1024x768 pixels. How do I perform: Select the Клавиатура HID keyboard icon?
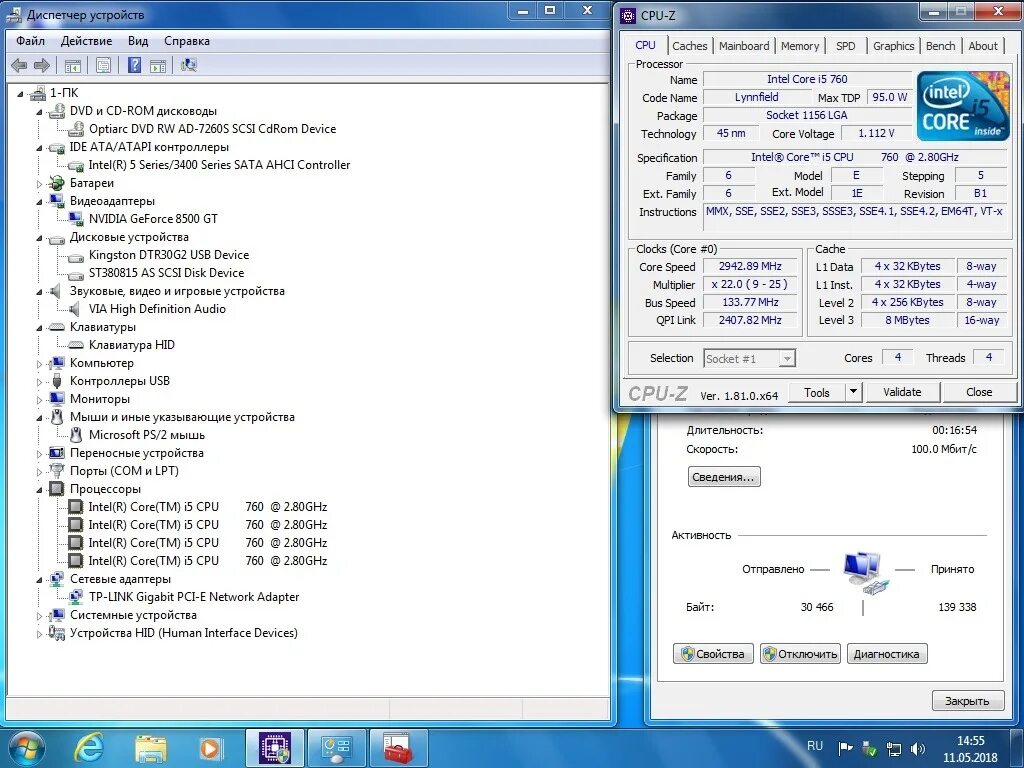[x=76, y=345]
